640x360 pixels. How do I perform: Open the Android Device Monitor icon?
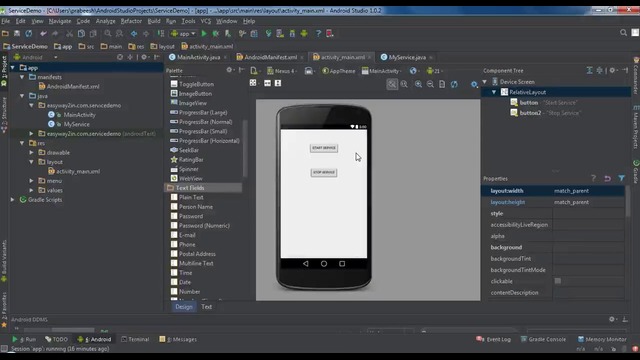304,33
